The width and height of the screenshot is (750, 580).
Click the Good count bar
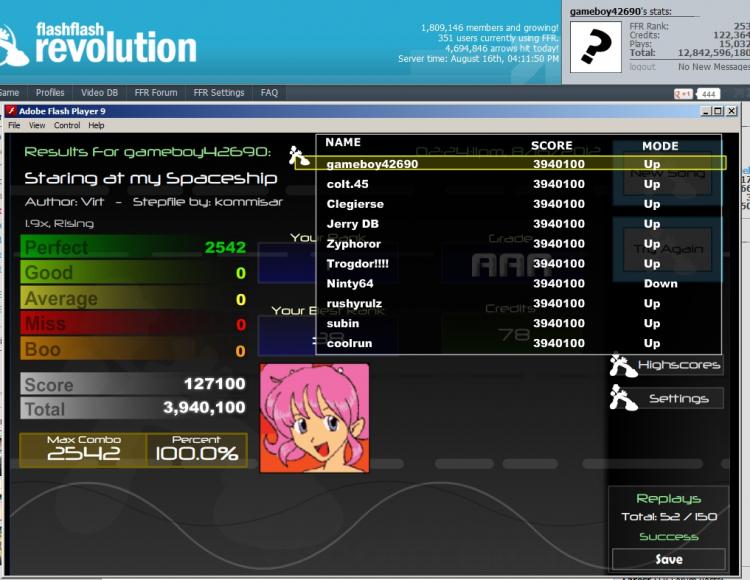tap(134, 273)
